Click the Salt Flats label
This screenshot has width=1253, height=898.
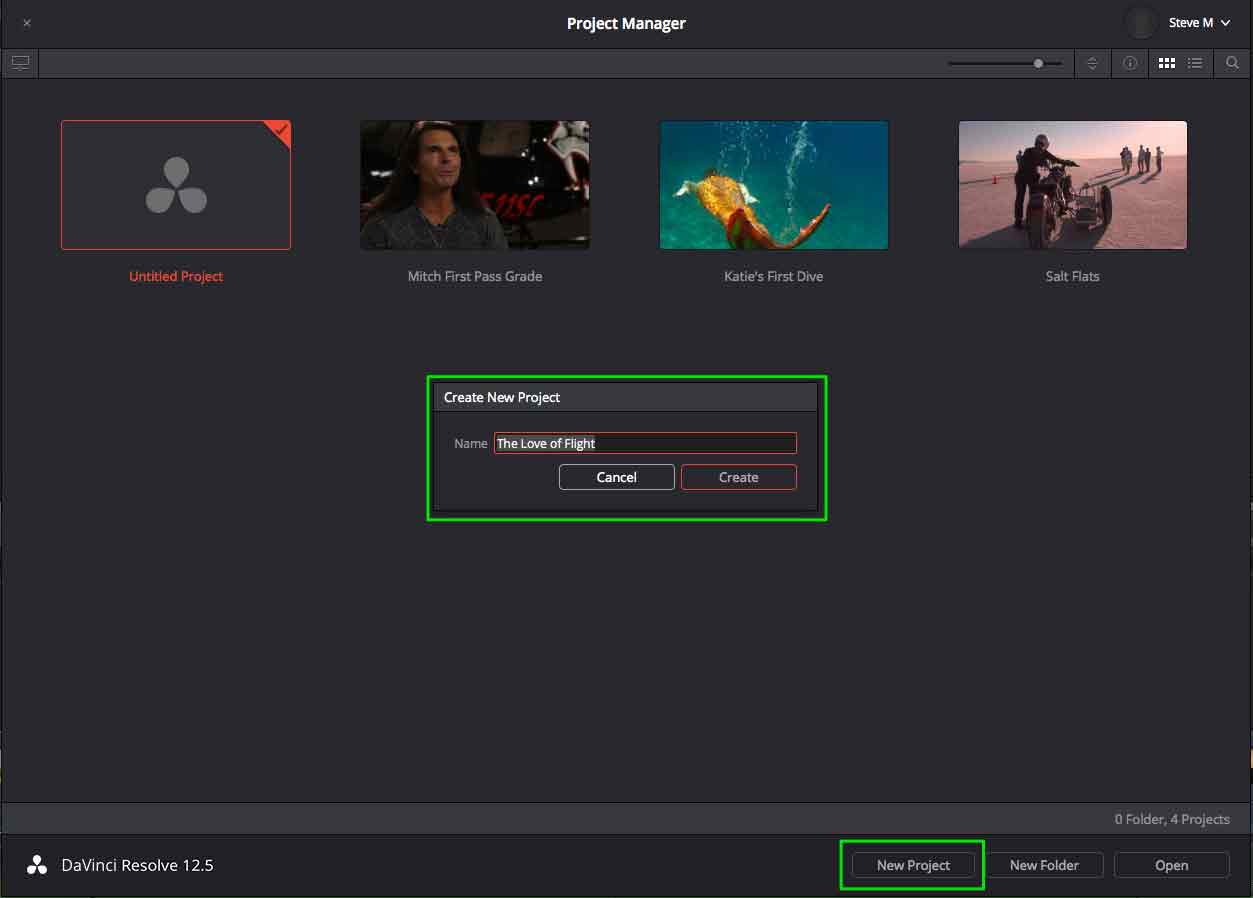point(1073,276)
